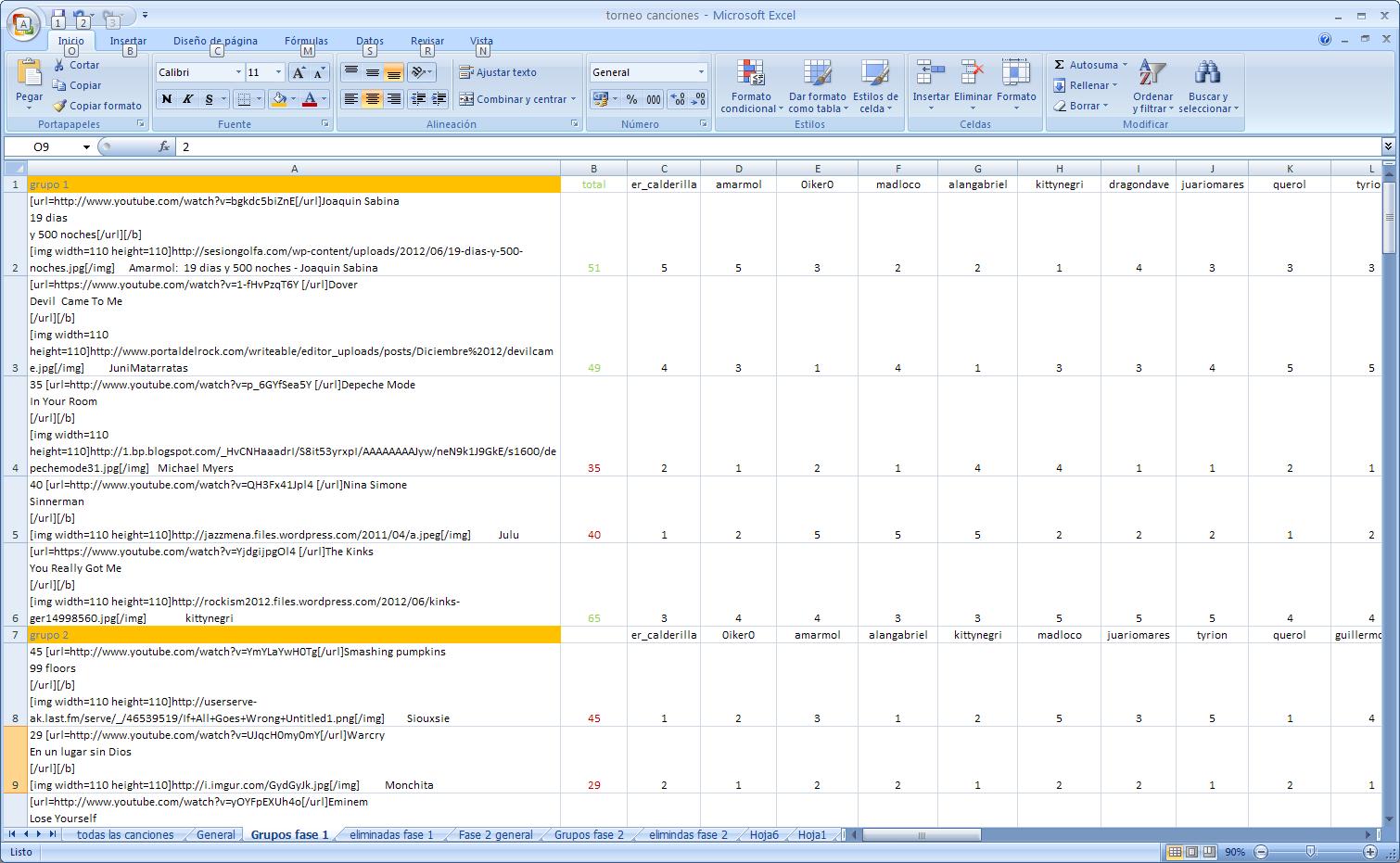This screenshot has height=863, width=1400.
Task: Apply percent style format
Action: 631,99
